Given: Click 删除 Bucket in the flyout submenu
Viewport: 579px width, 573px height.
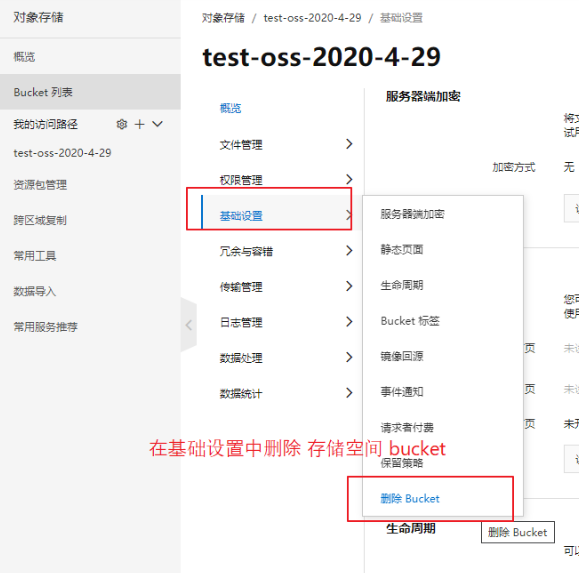Looking at the screenshot, I should 410,498.
